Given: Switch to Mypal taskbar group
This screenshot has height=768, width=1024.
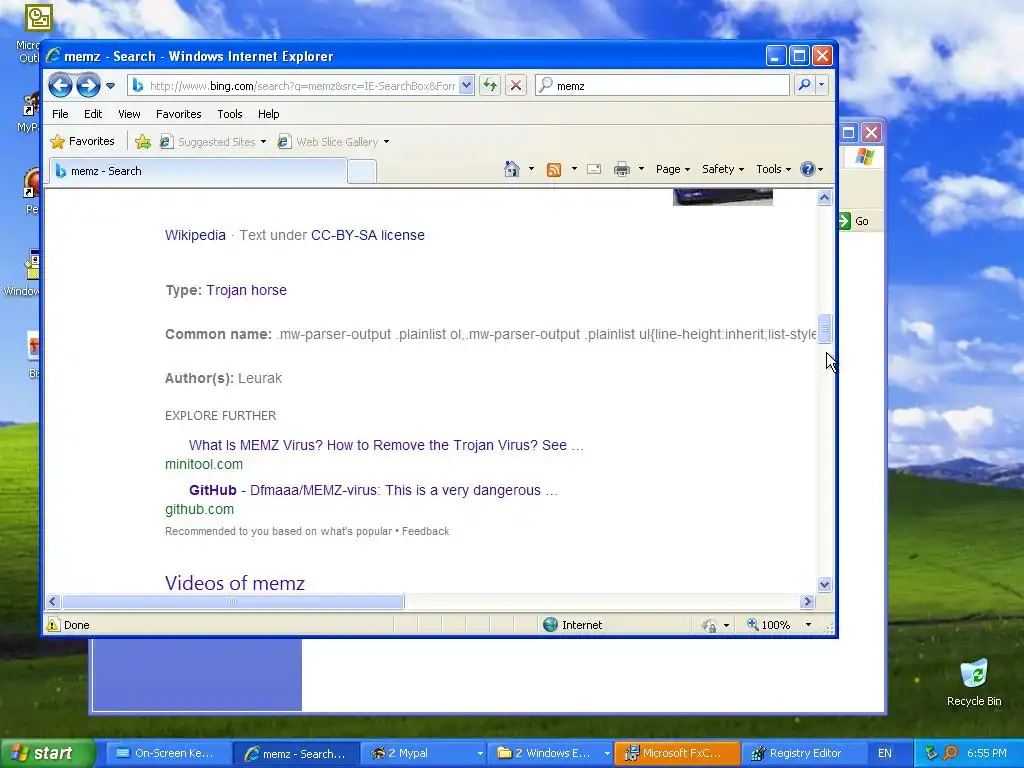Looking at the screenshot, I should [x=425, y=753].
